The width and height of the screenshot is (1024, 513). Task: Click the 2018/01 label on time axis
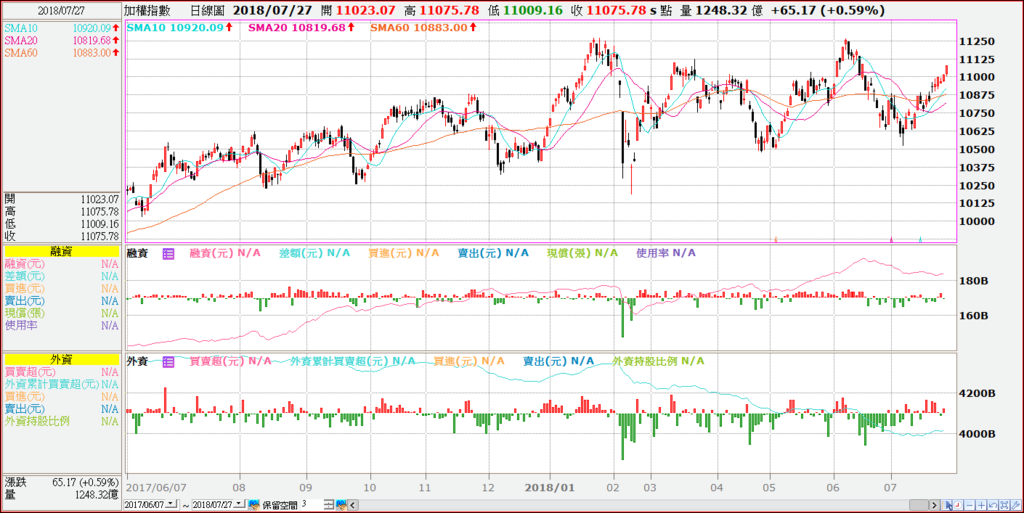click(x=551, y=487)
